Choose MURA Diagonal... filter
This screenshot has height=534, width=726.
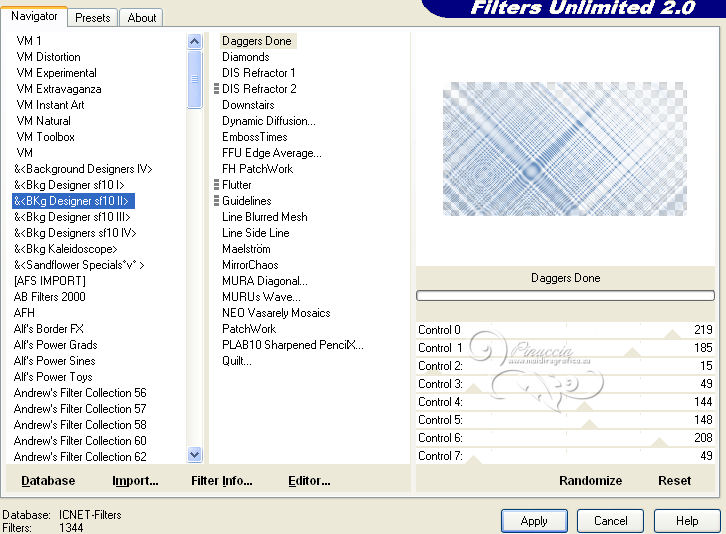click(265, 281)
